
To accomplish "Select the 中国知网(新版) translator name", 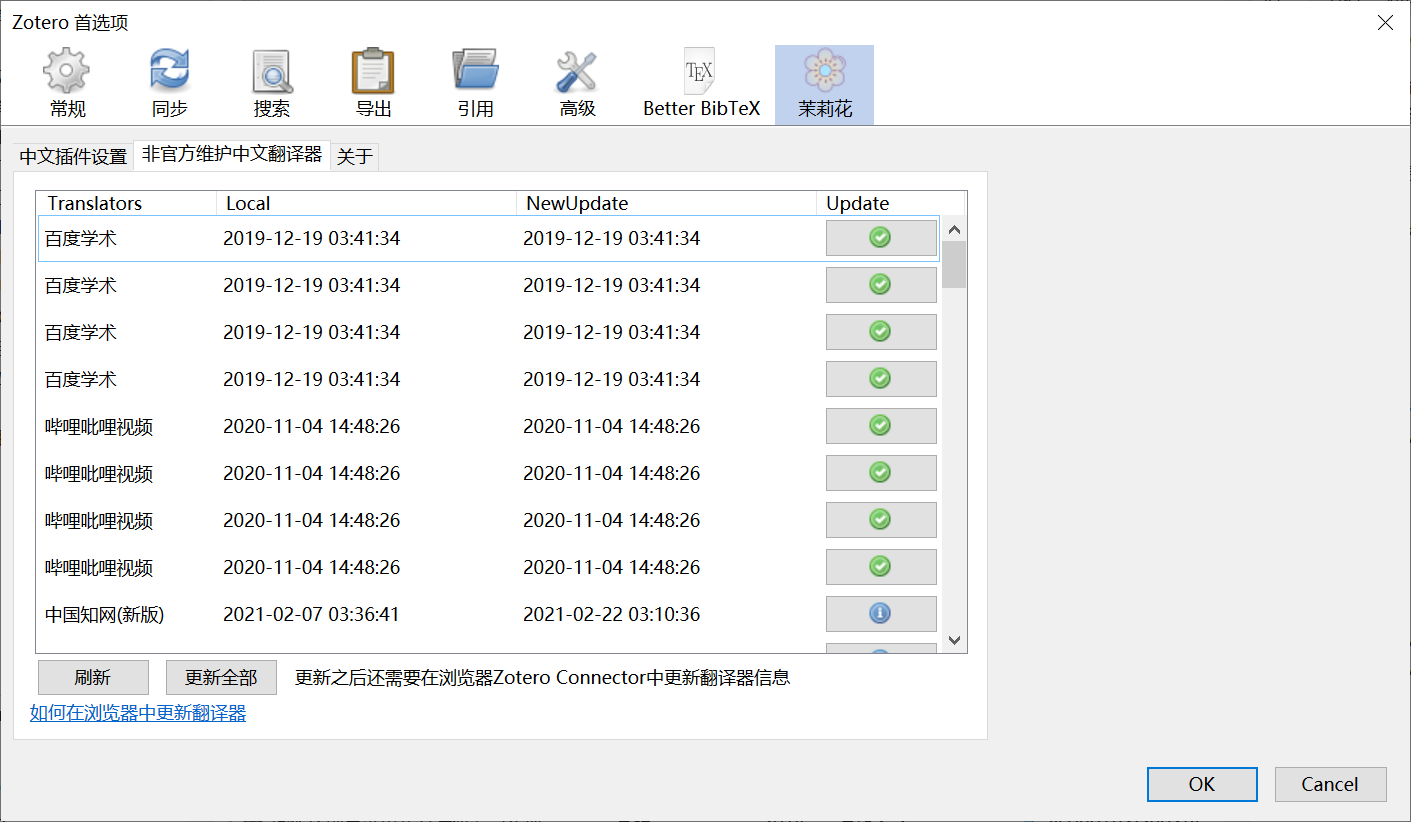I will pyautogui.click(x=104, y=614).
